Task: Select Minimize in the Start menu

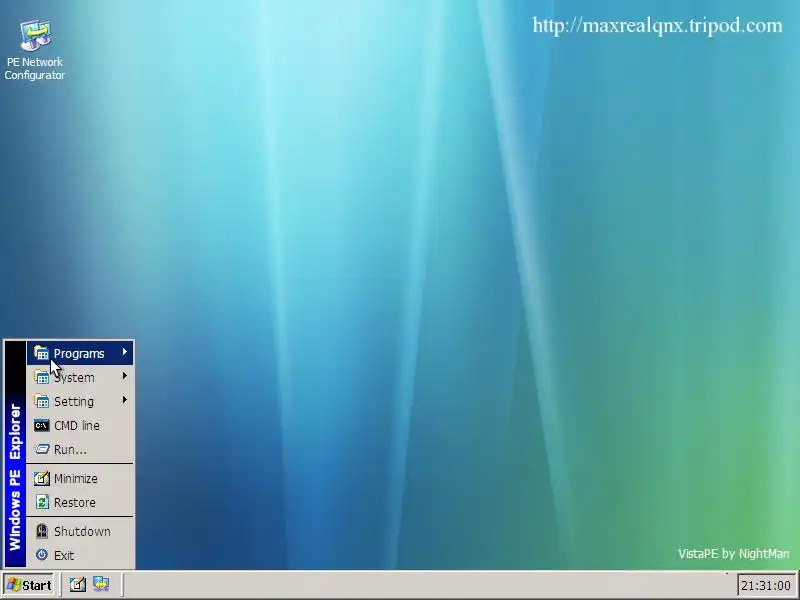Action: [x=80, y=478]
